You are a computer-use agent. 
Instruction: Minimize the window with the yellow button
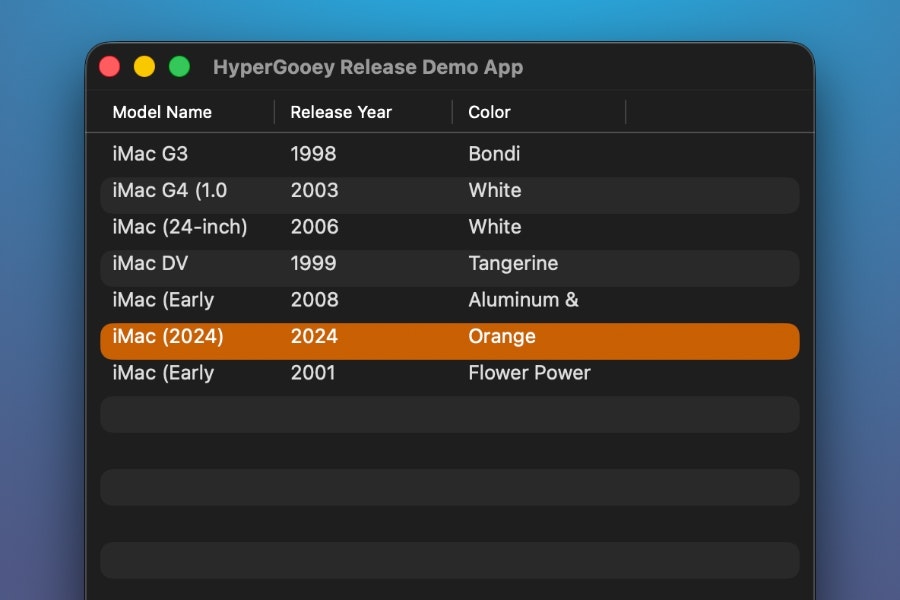tap(145, 67)
